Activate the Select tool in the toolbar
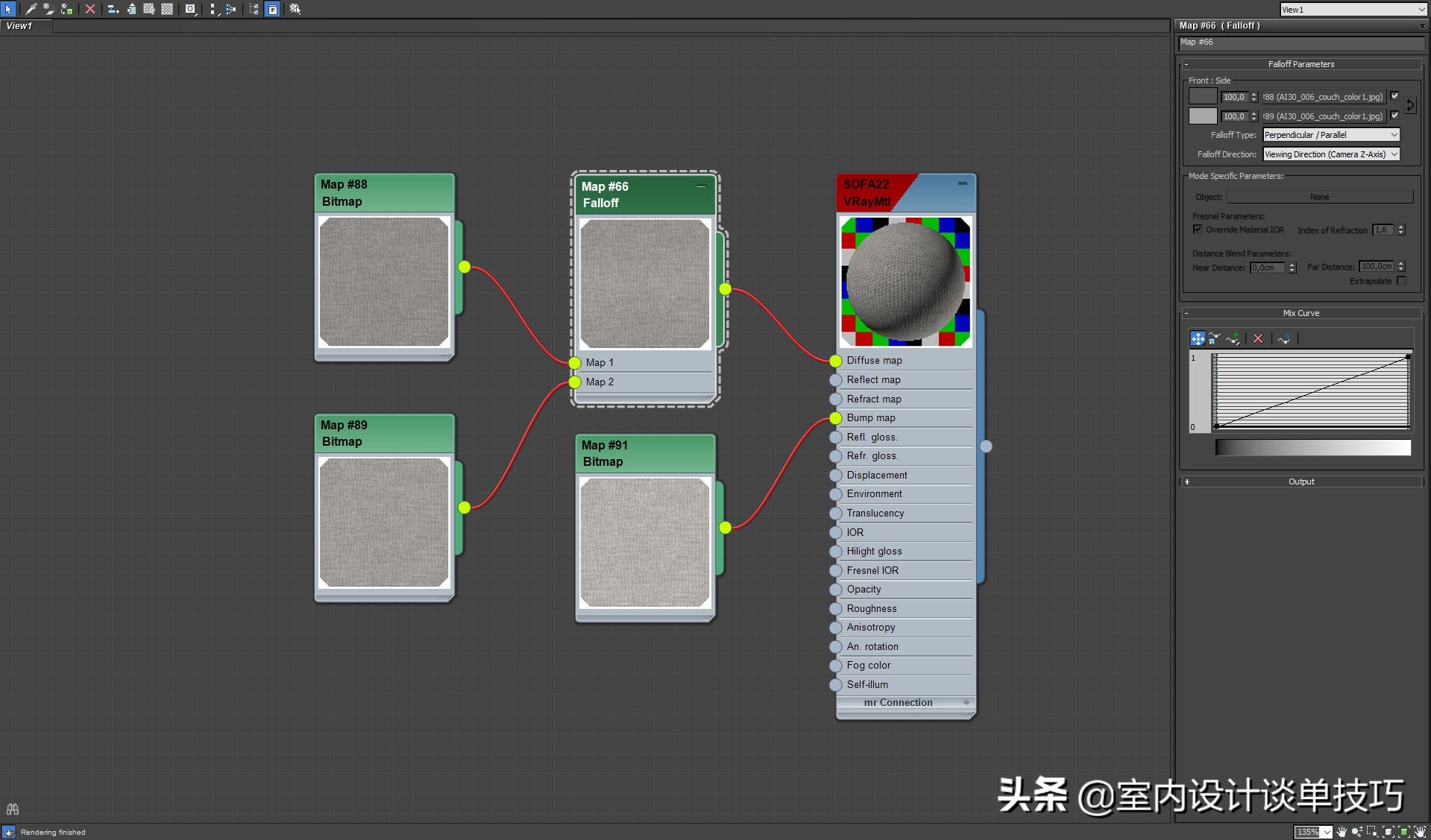 [8, 9]
